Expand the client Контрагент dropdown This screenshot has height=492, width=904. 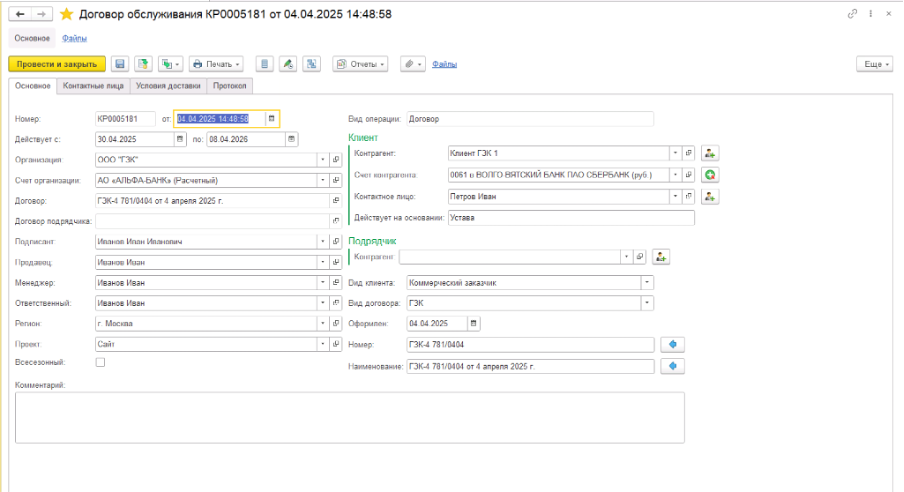pos(675,153)
